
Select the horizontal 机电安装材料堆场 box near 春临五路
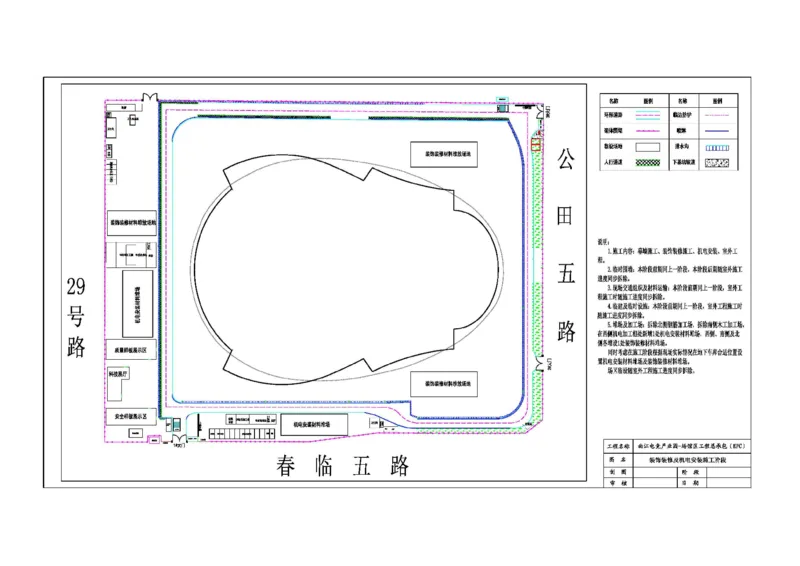(312, 424)
